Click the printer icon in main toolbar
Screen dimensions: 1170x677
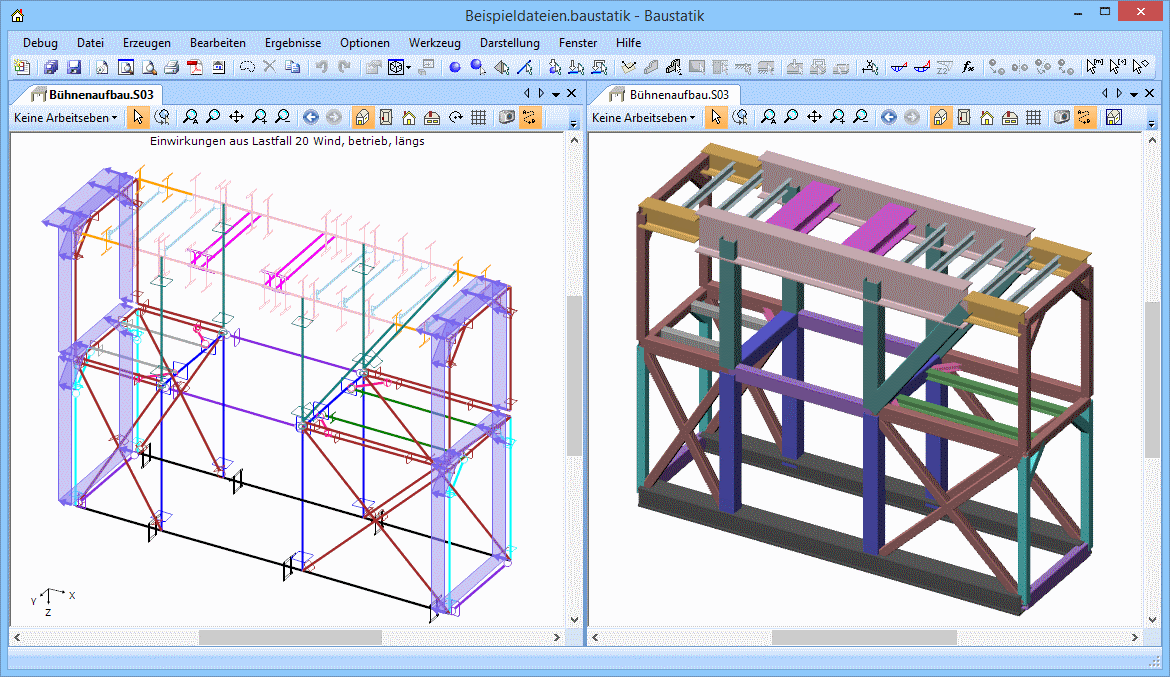(x=172, y=68)
